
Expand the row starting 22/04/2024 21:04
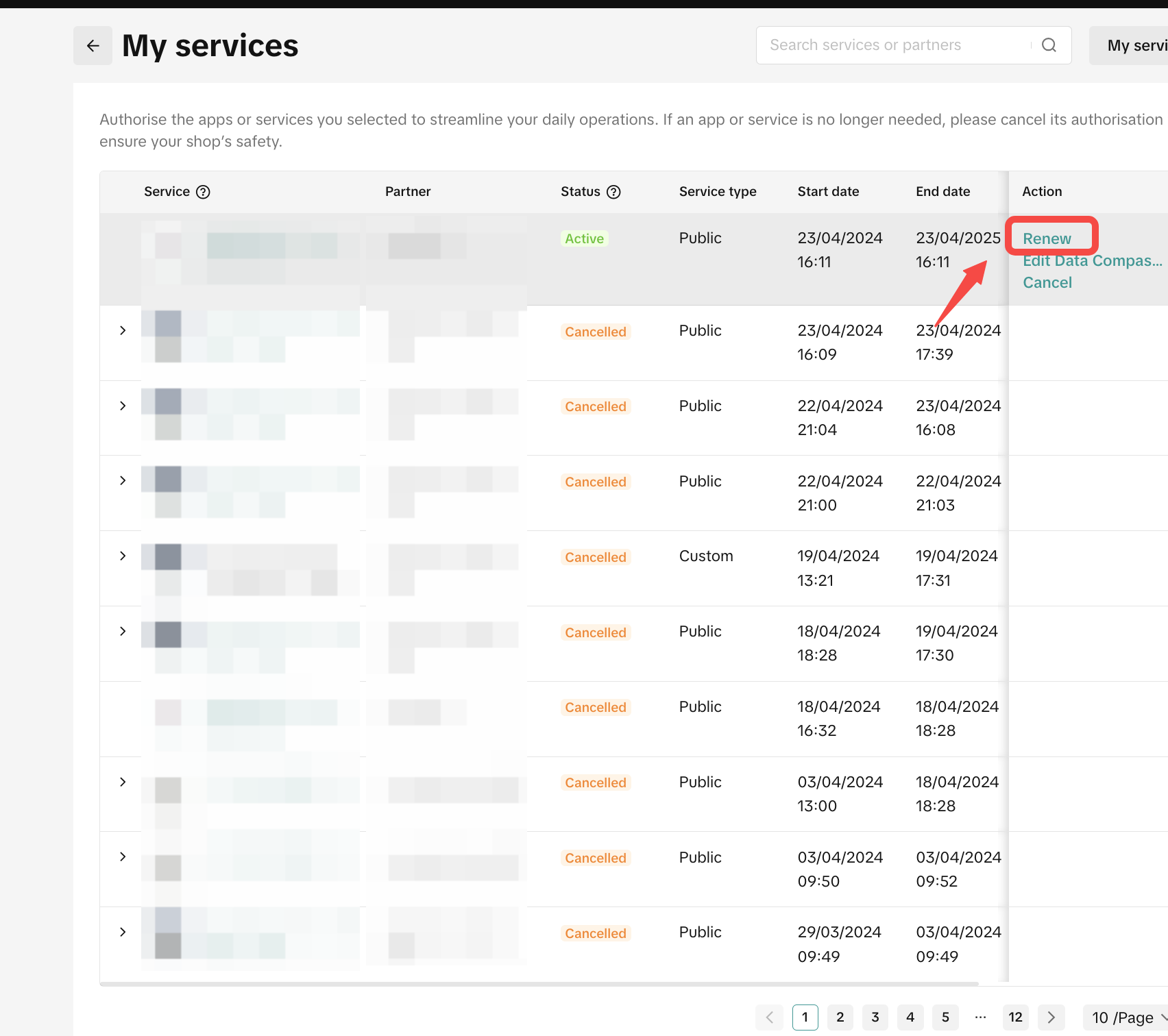click(123, 406)
